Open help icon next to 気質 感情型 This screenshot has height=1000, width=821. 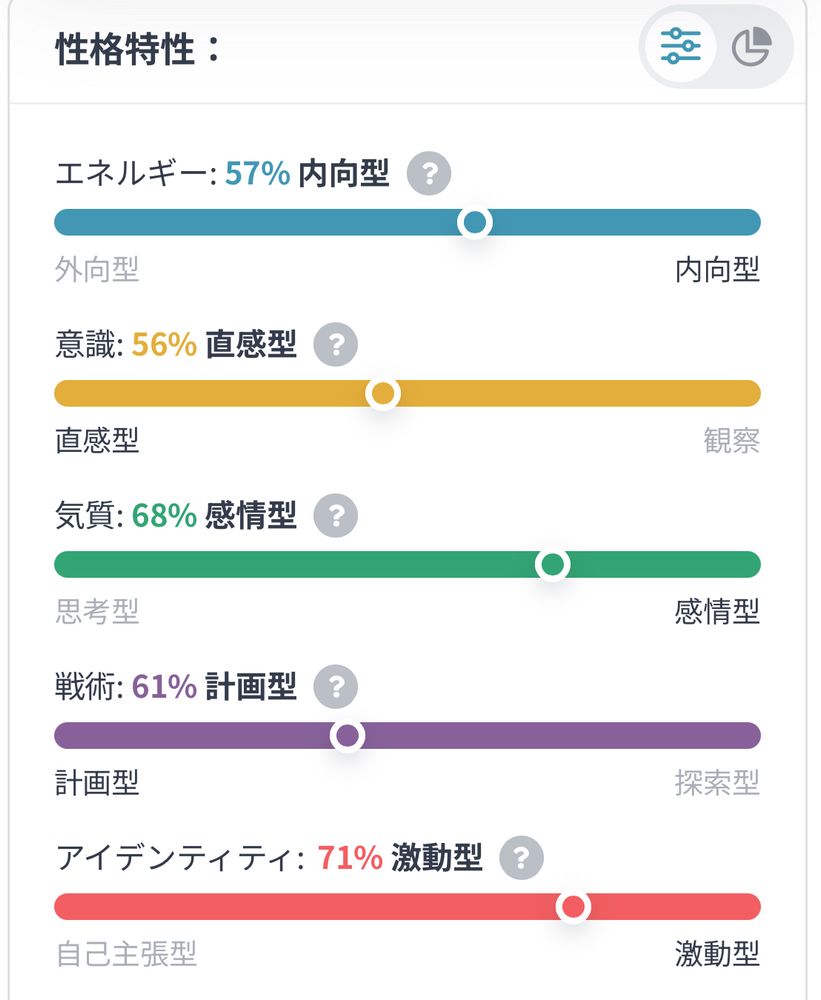[x=336, y=517]
